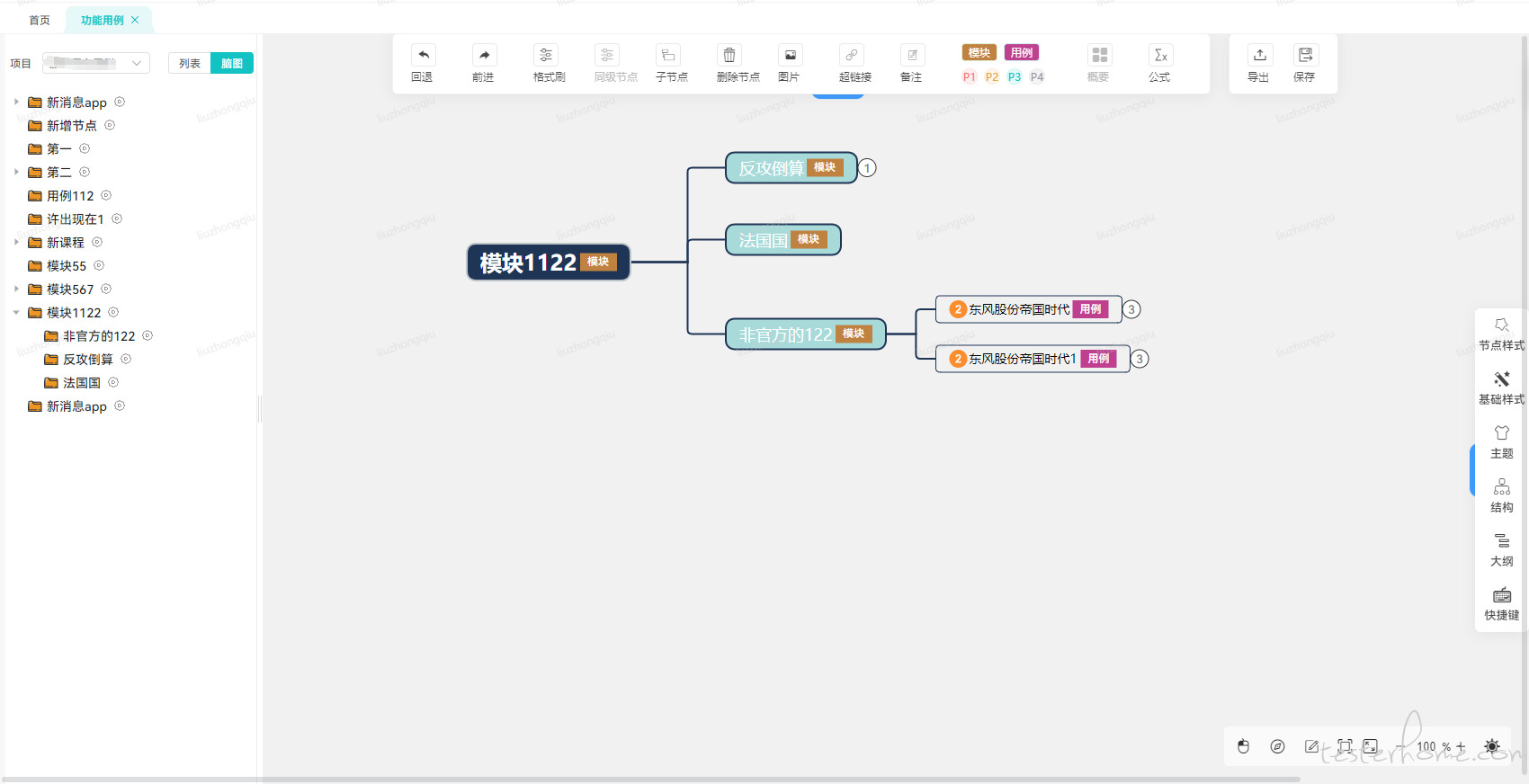Open 节点样式 node style panel
The height and width of the screenshot is (784, 1529).
click(1502, 334)
